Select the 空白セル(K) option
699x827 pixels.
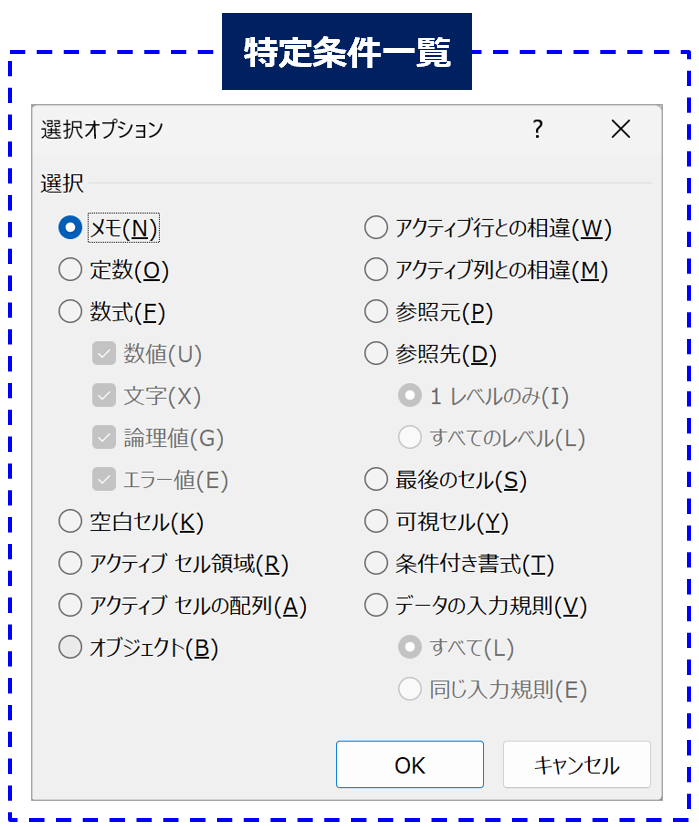coord(70,521)
